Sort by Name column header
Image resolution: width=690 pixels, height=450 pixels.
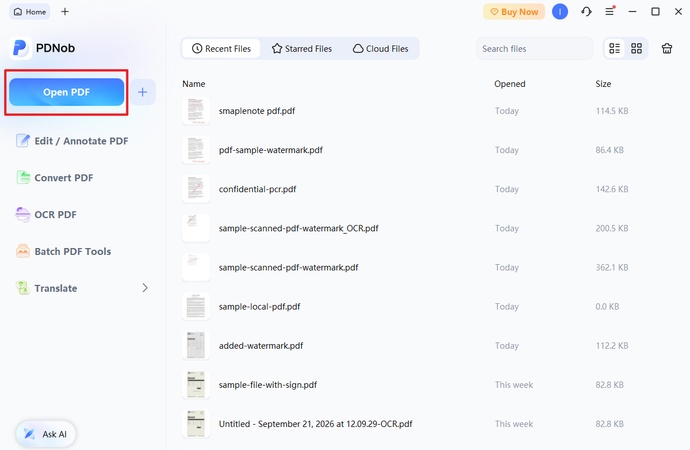[194, 84]
